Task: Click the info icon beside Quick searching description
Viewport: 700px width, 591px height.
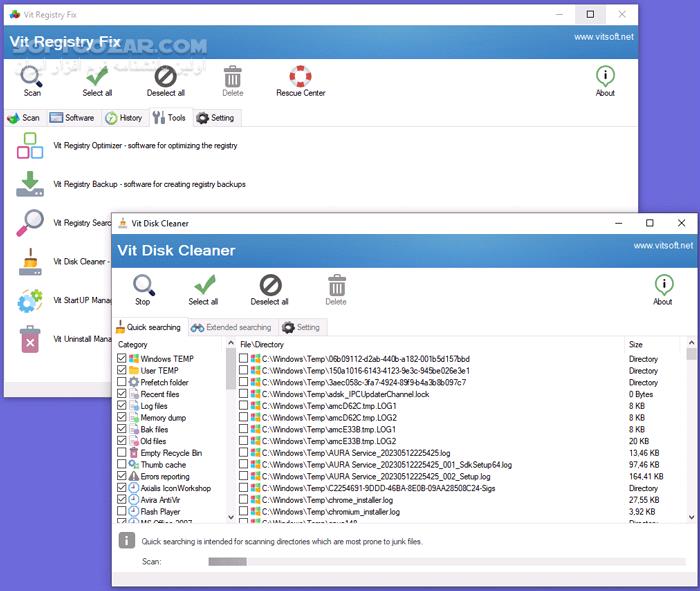Action: (x=127, y=541)
